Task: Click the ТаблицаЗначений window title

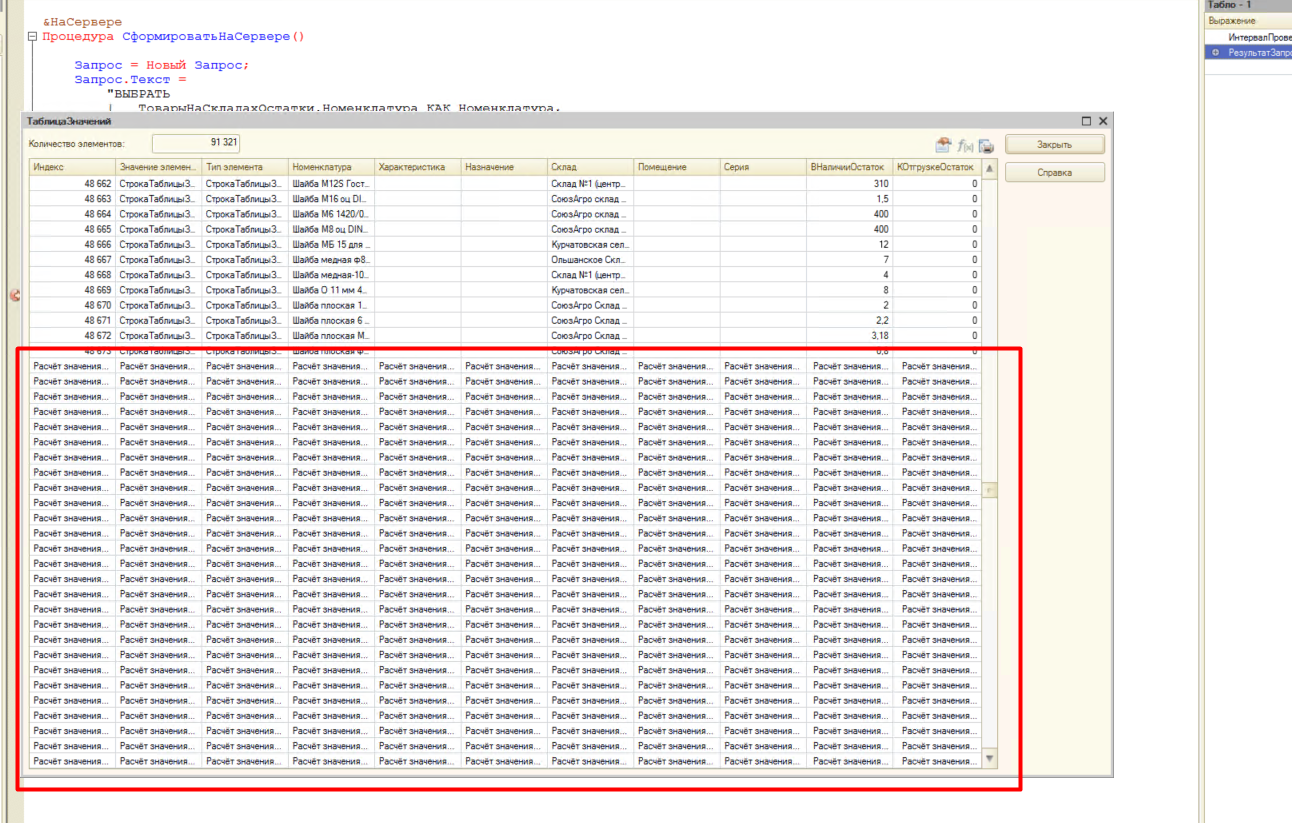Action: [69, 121]
